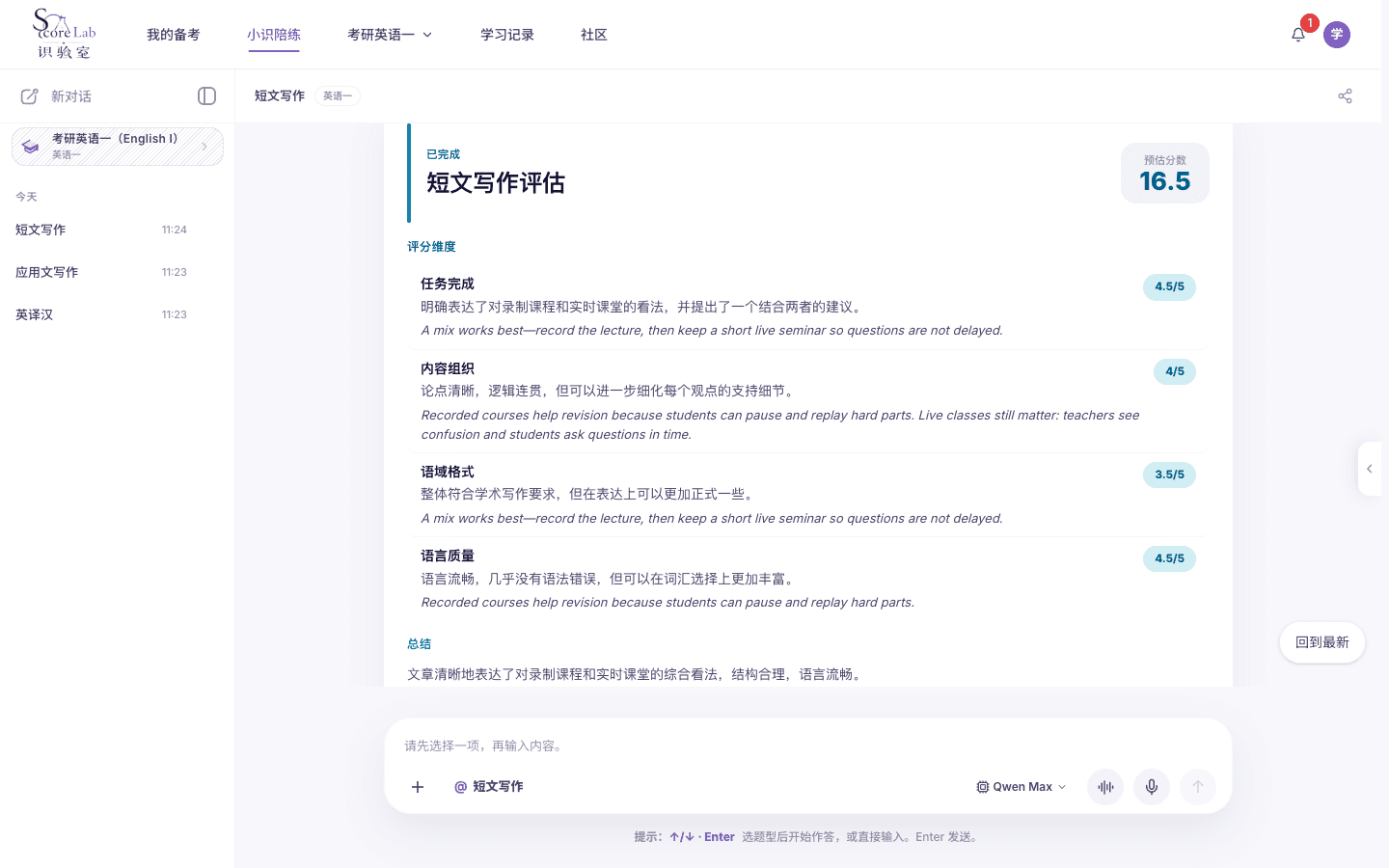The height and width of the screenshot is (868, 1389).
Task: Click the 语言质量 4.5/5 score badge
Action: coord(1169,558)
